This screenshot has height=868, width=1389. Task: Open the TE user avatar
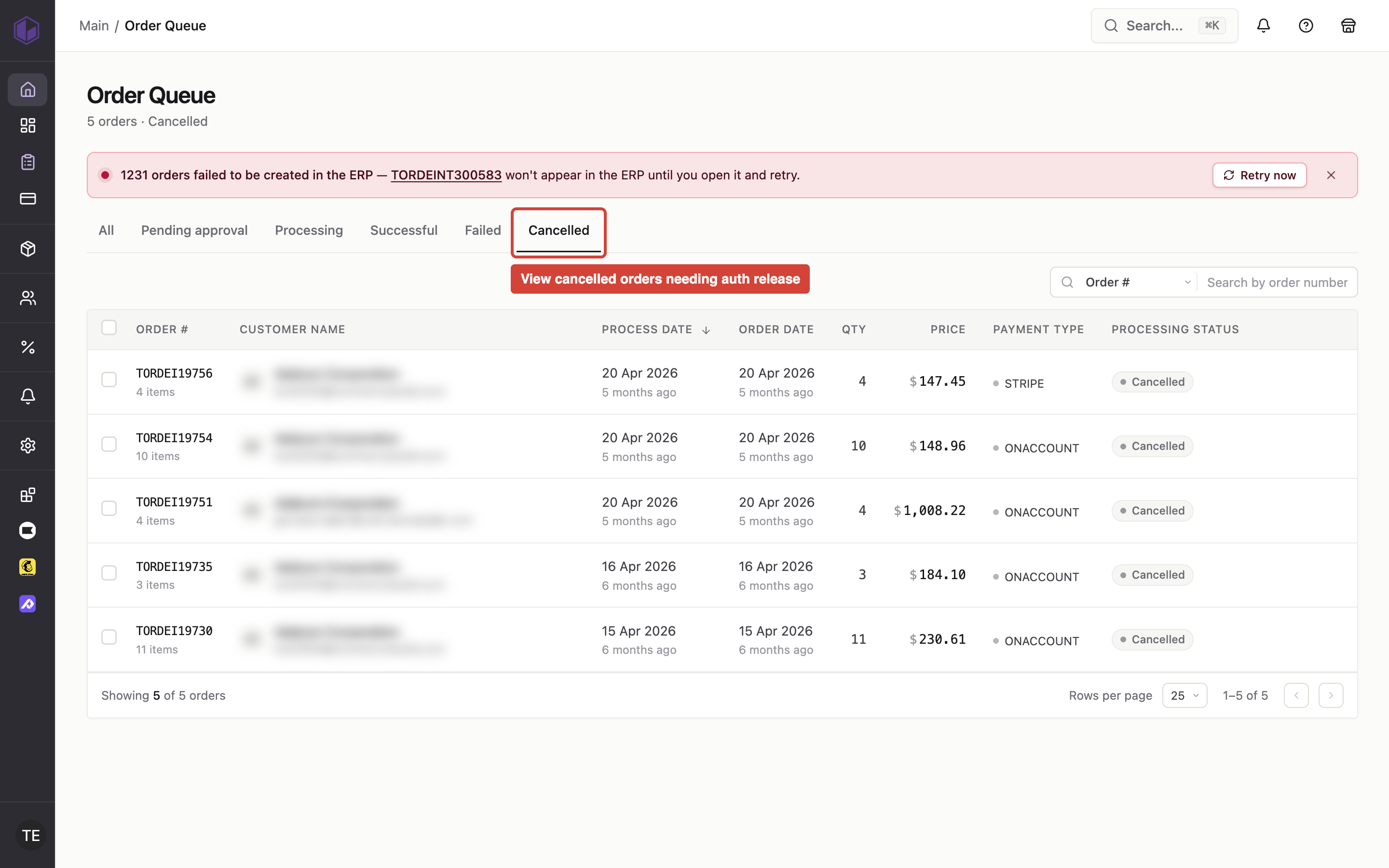click(x=30, y=835)
